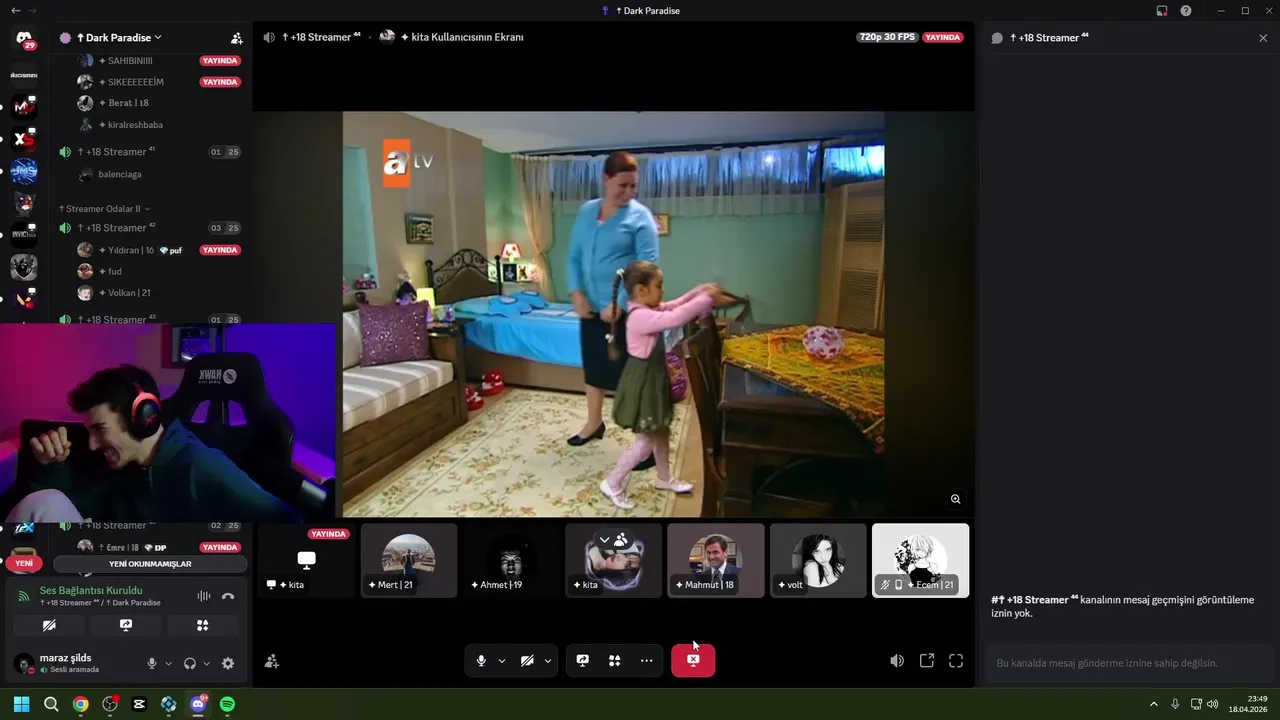Click YAYINDA badge next to SIKEEEEEEİM
The image size is (1280, 720).
point(220,82)
